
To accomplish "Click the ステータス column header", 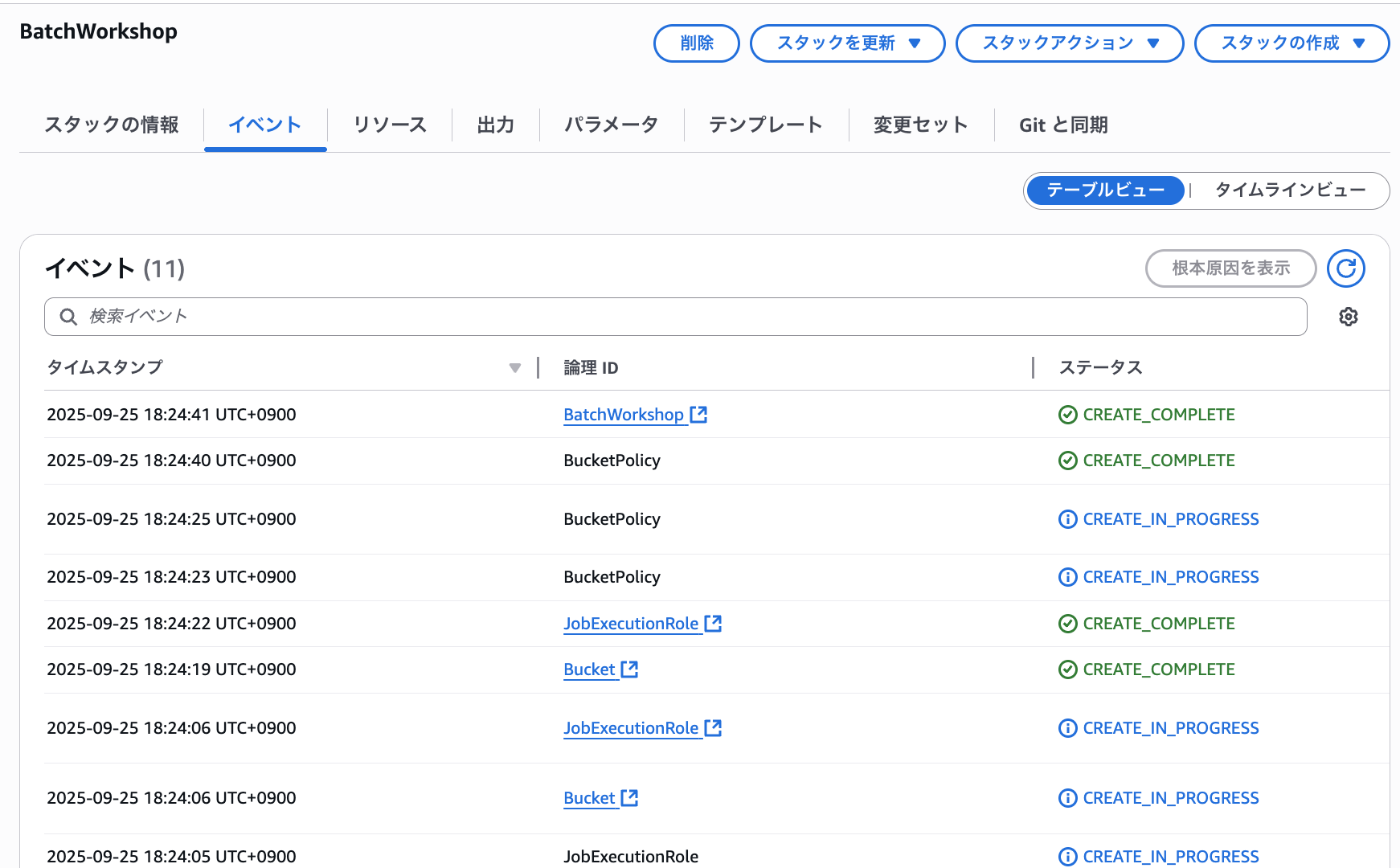I will 1100,368.
